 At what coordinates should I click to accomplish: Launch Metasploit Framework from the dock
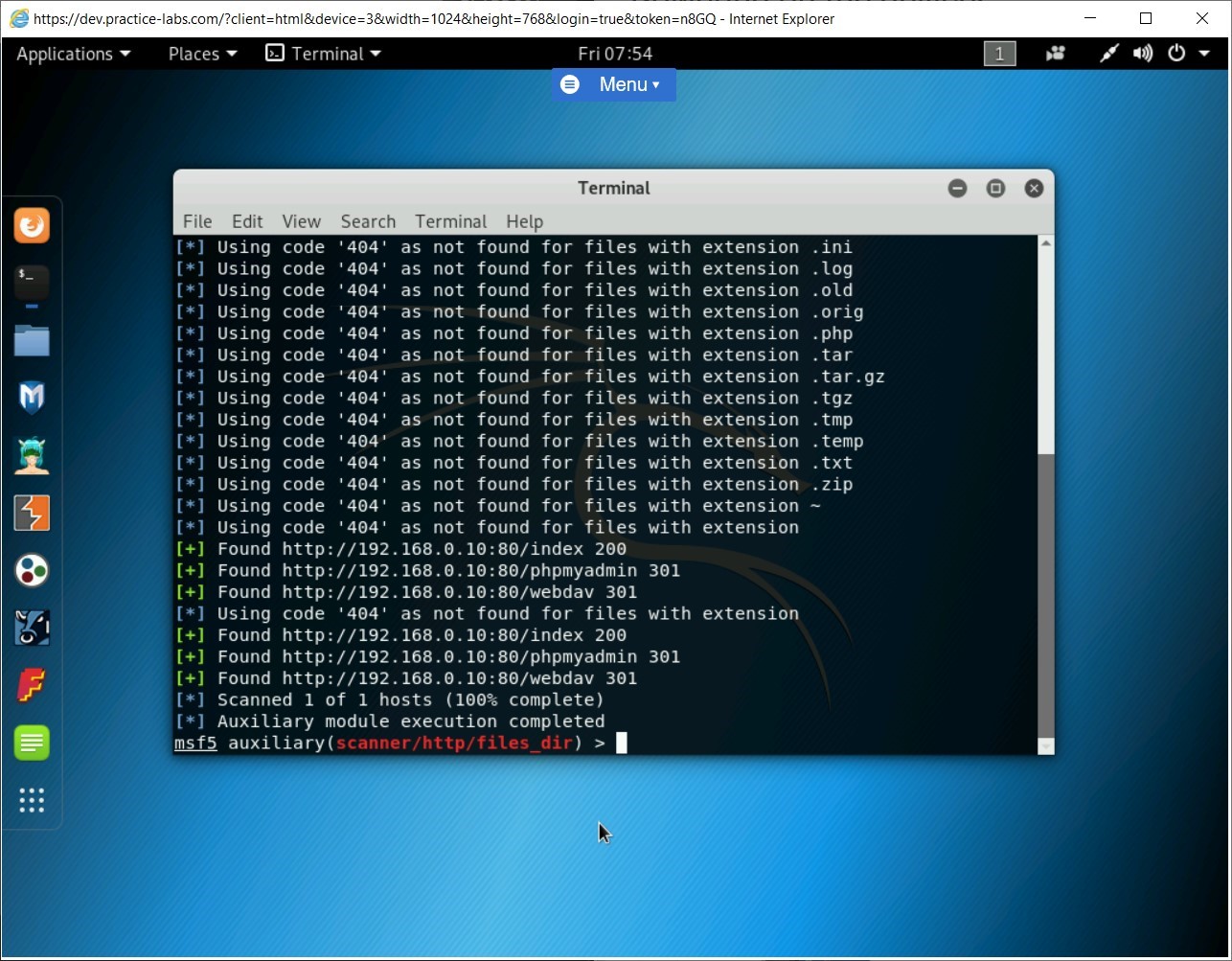32,398
